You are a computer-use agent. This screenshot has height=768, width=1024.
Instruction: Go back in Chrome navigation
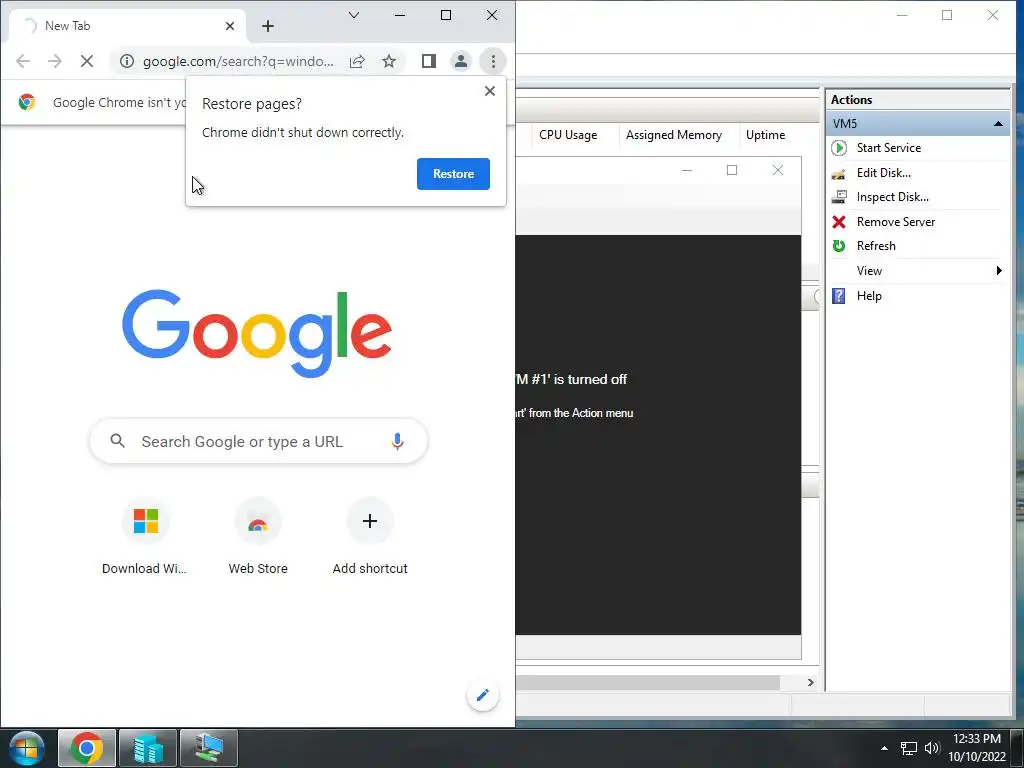point(23,61)
